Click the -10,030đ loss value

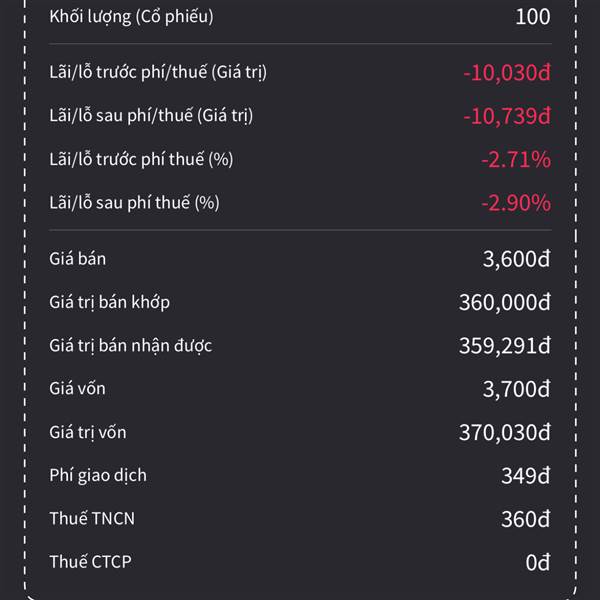click(507, 73)
